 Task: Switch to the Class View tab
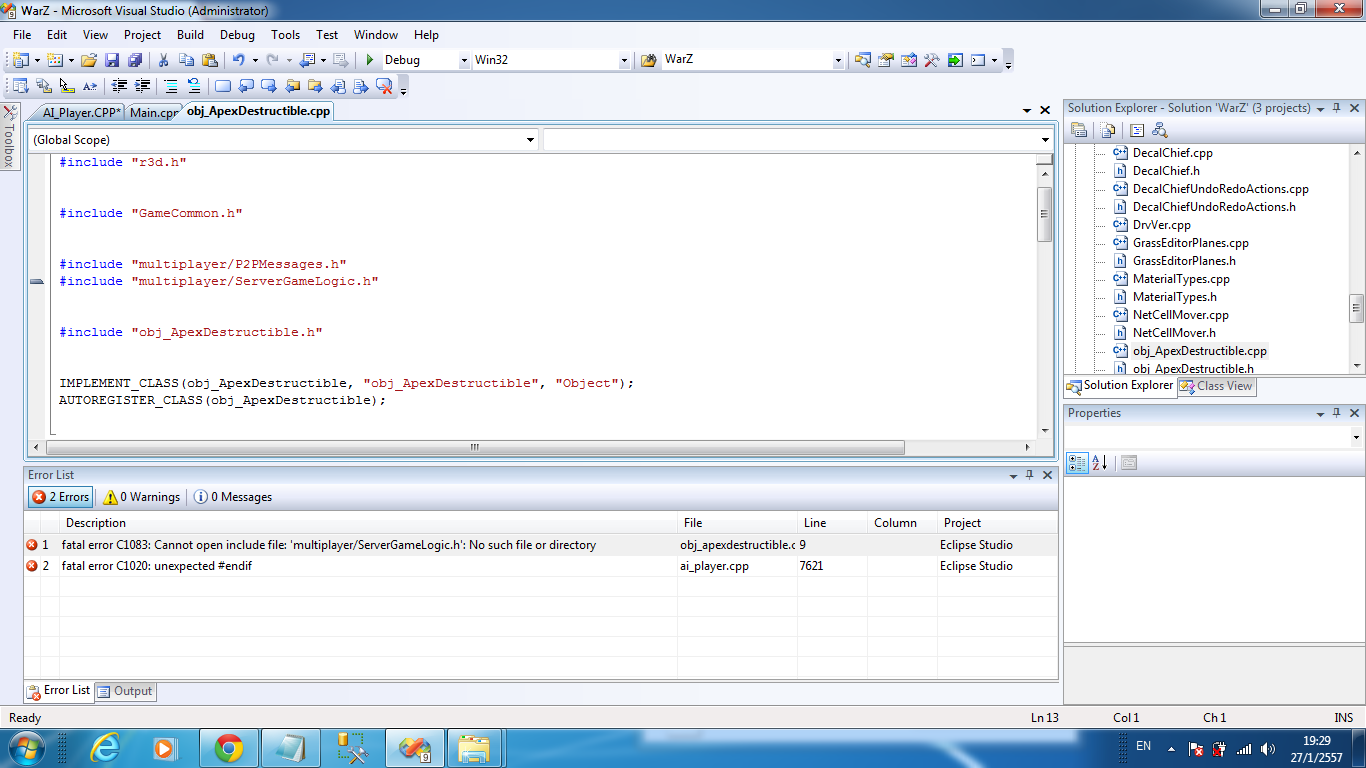pos(1216,386)
